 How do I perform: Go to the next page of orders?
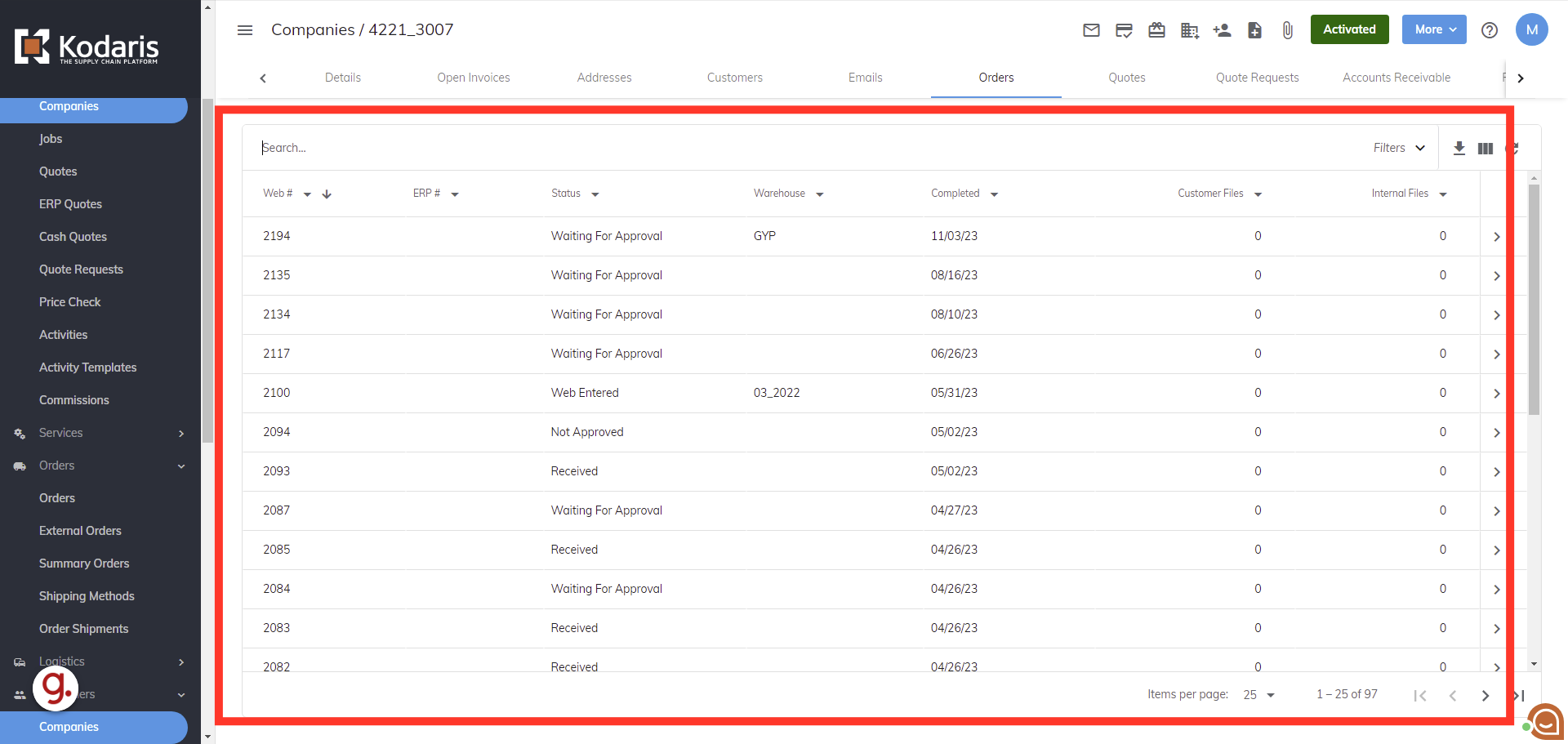coord(1486,696)
